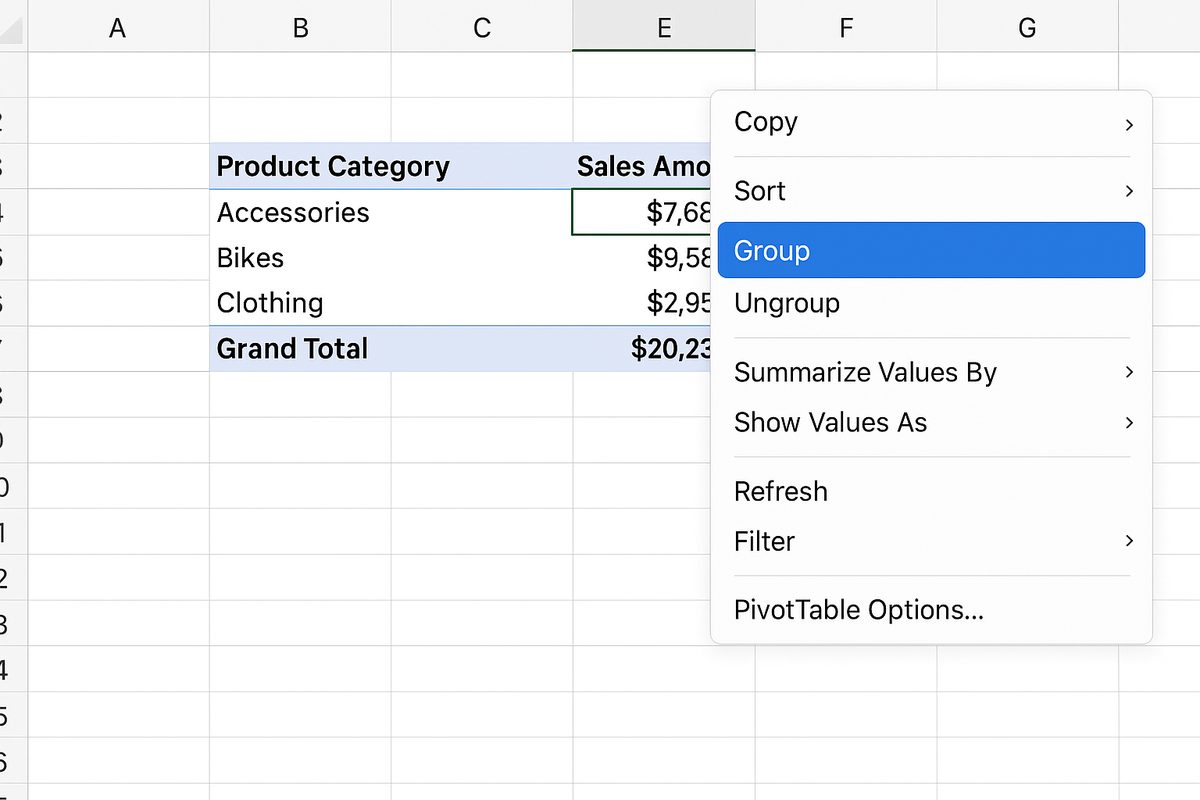Click the Sales Amount header cell

click(642, 166)
